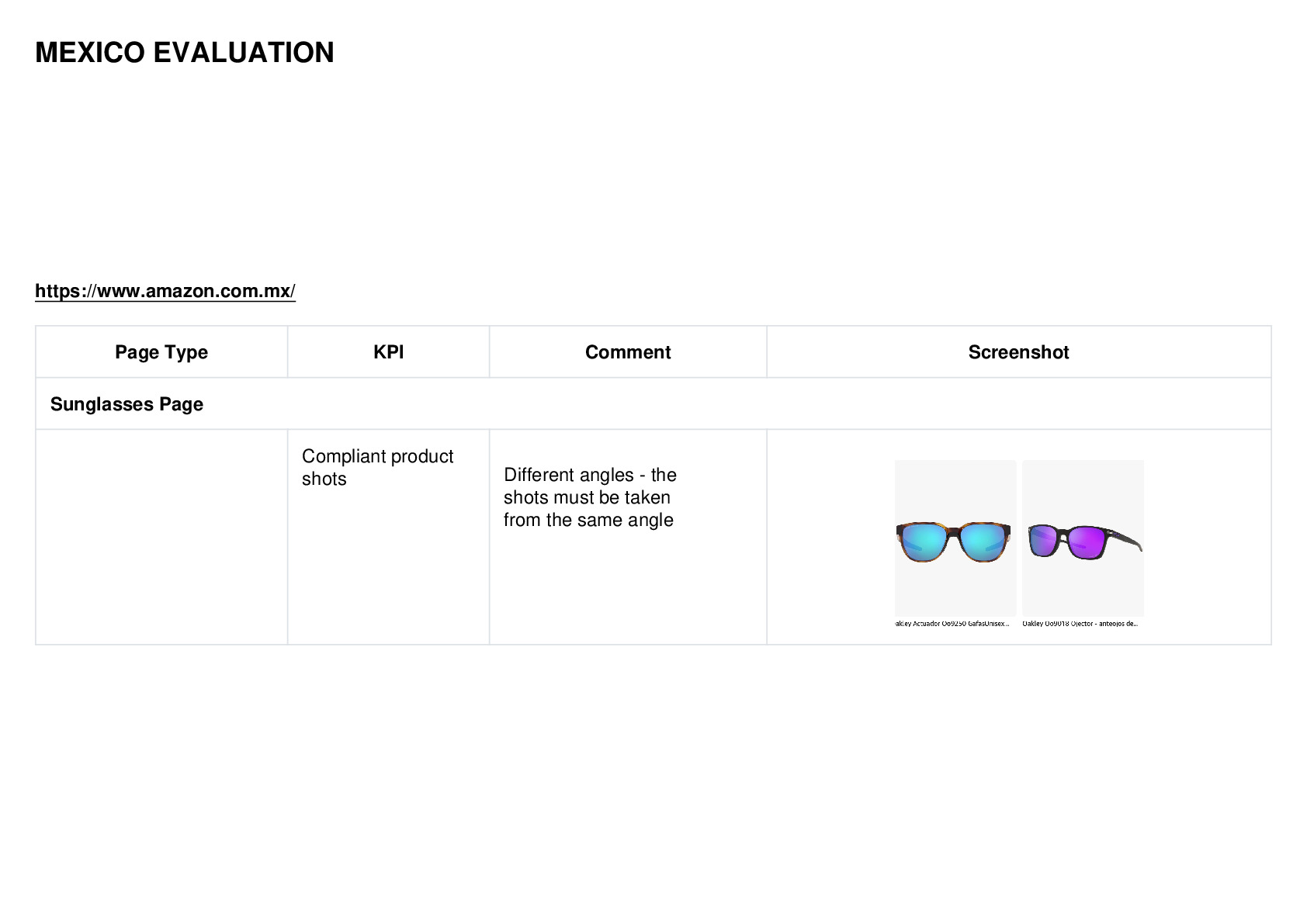This screenshot has width=1307, height=924.
Task: Click the brown nose bridge of tortoise sunglasses
Action: 953,531
